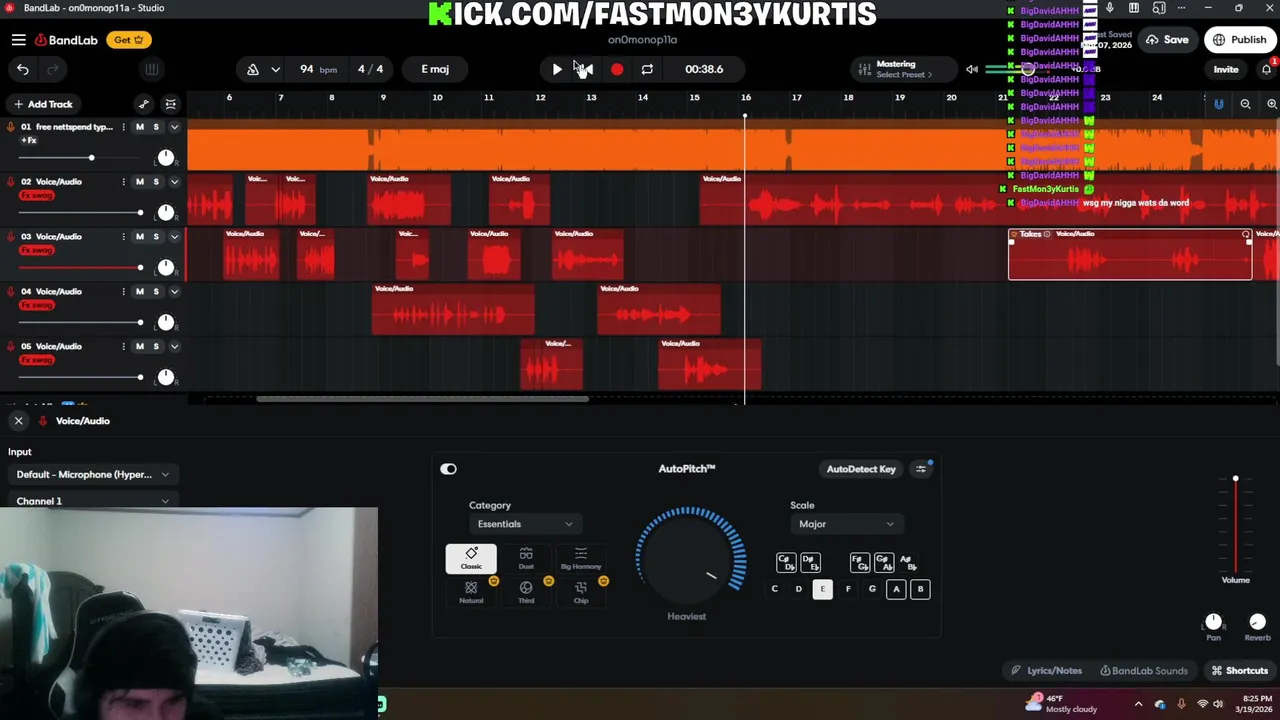The width and height of the screenshot is (1280, 720).
Task: Open the hamburger main menu
Action: click(x=19, y=40)
